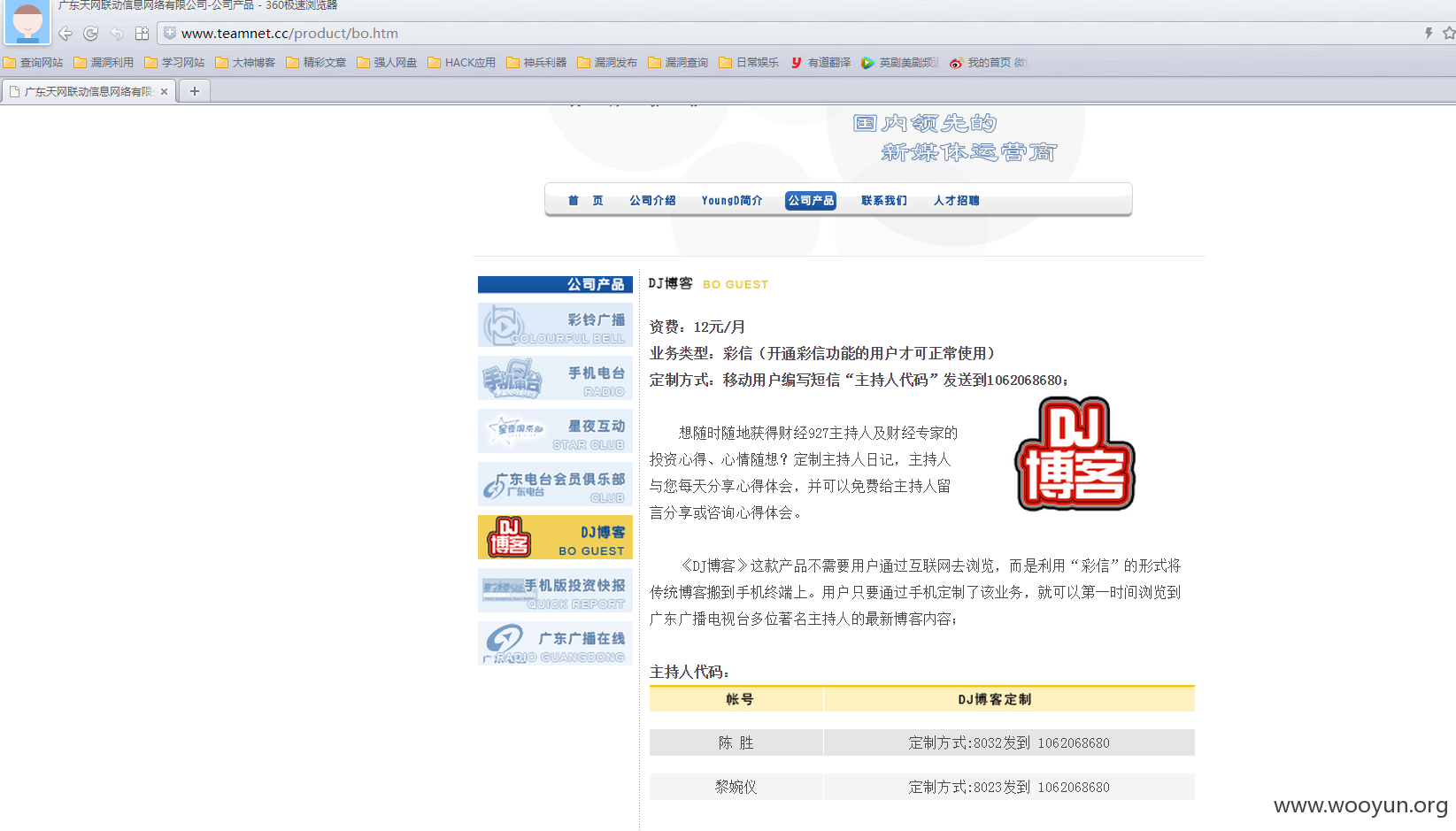Select 公司产品 navigation item
1456x831 pixels.
(x=811, y=201)
